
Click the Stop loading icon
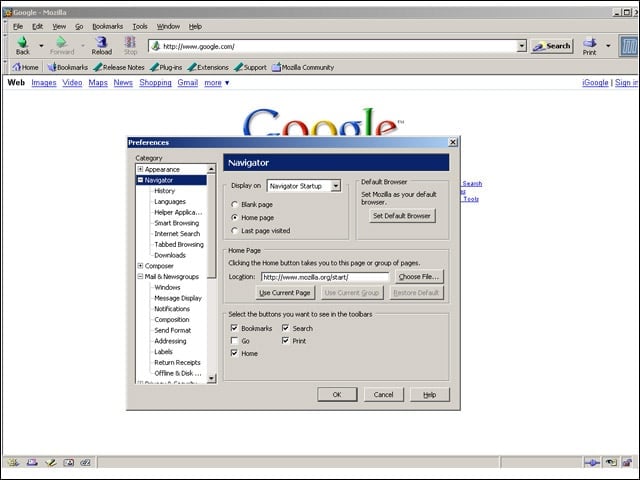click(130, 42)
